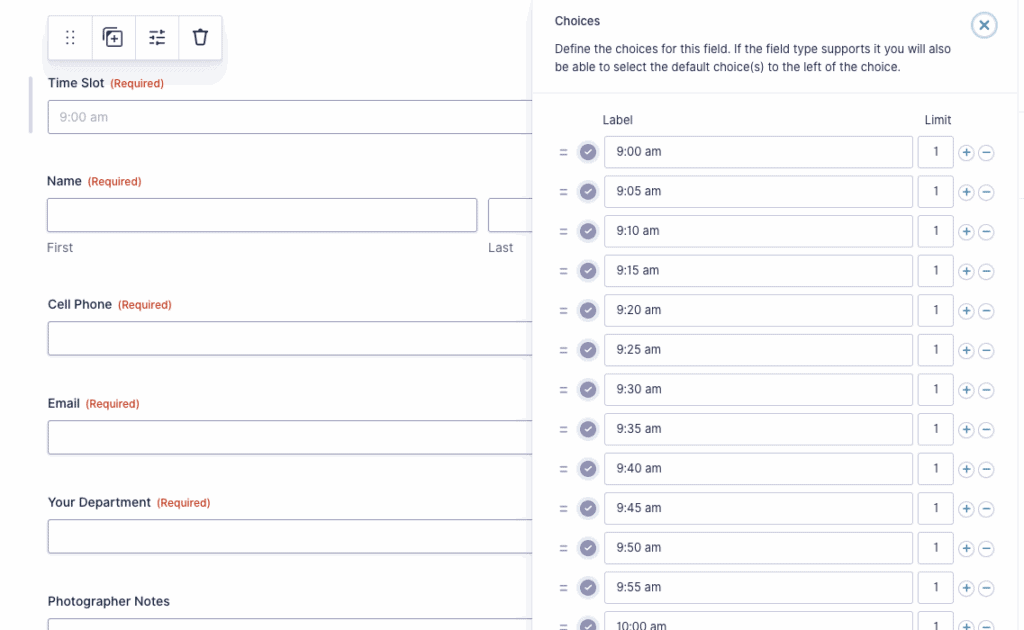Viewport: 1024px width, 630px height.
Task: Open the Time Slot field settings icon
Action: click(157, 38)
